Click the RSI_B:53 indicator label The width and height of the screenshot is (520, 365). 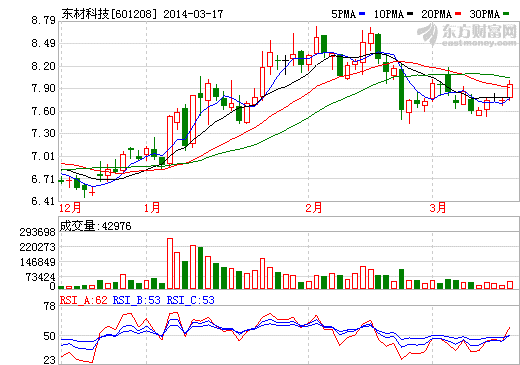[137, 300]
